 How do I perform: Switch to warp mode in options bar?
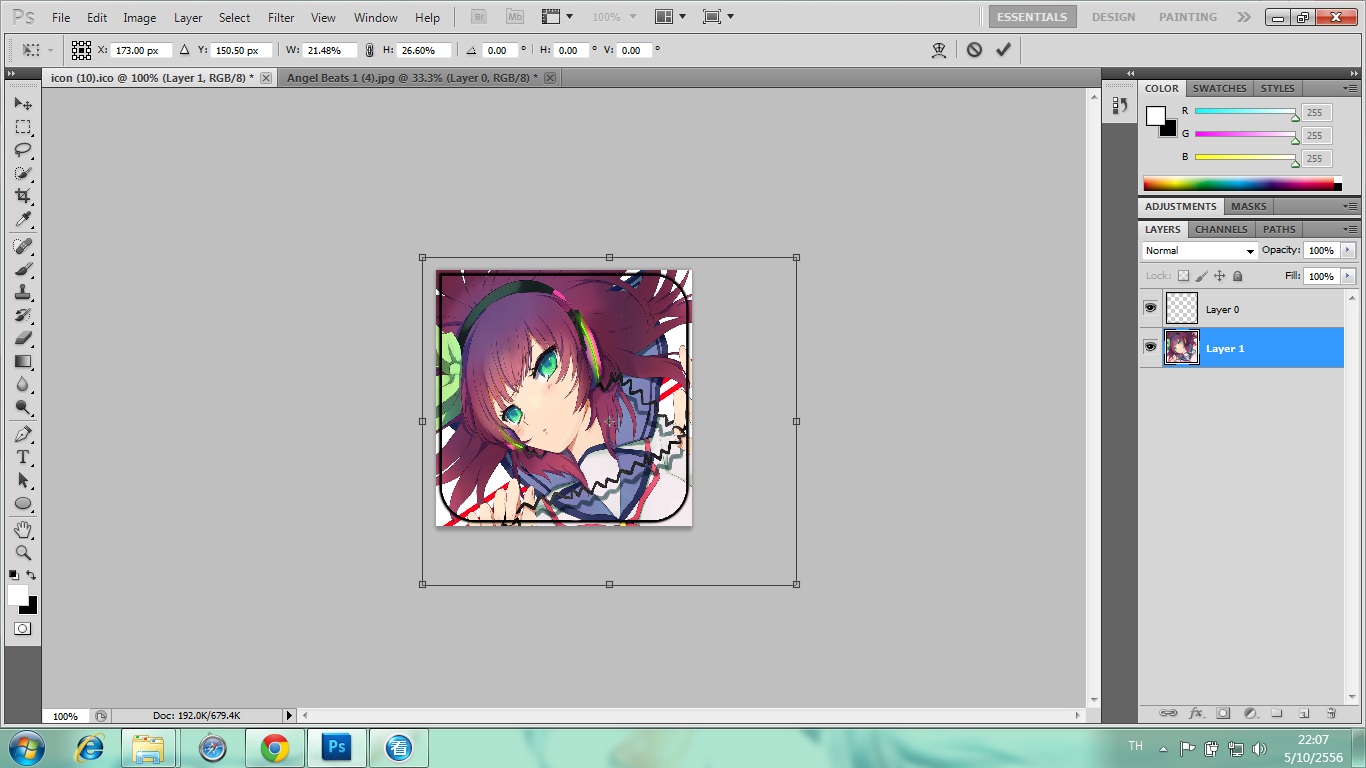(x=938, y=50)
